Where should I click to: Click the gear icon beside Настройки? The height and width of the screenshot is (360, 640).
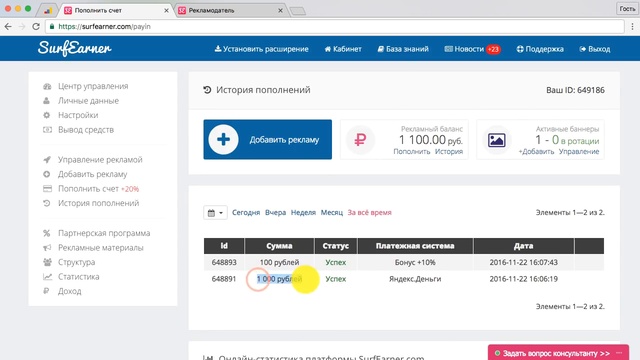tap(47, 115)
